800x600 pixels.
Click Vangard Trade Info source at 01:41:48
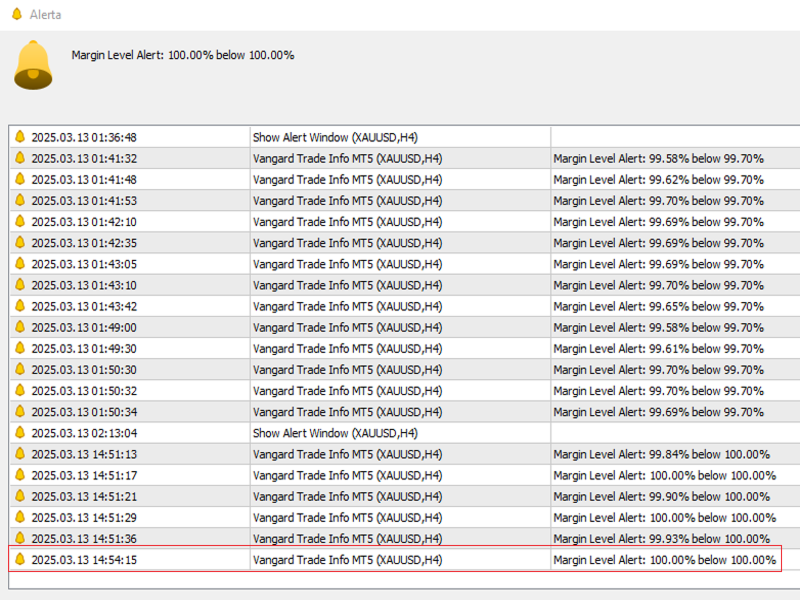click(x=347, y=180)
